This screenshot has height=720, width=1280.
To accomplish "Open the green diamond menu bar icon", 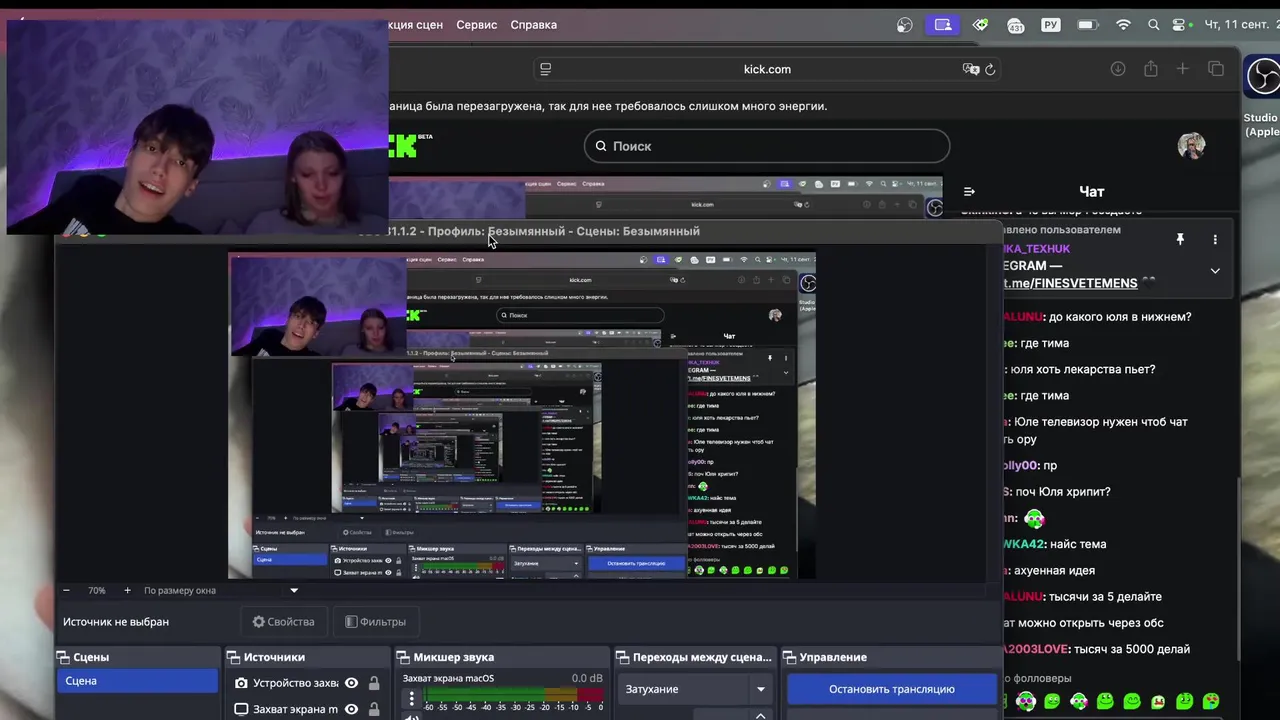I will click(980, 25).
